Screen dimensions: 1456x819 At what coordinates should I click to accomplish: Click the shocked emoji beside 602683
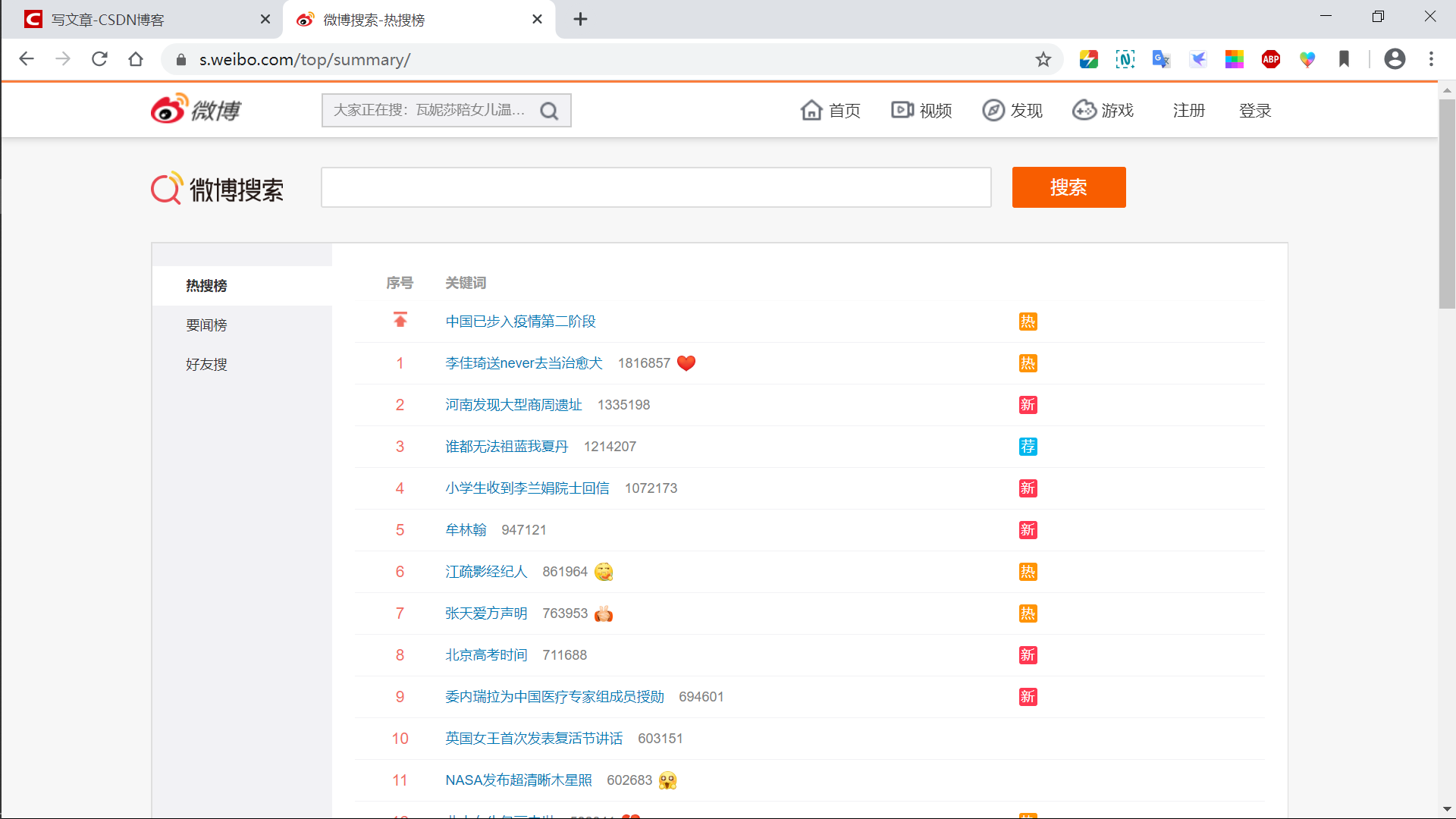point(667,780)
